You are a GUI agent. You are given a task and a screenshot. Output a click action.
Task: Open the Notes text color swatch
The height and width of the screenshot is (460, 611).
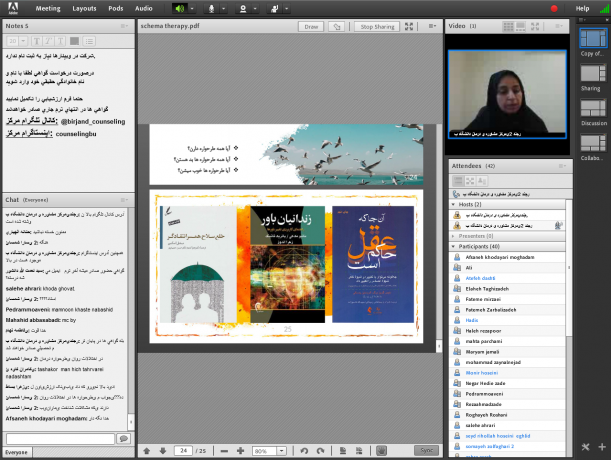pos(74,41)
